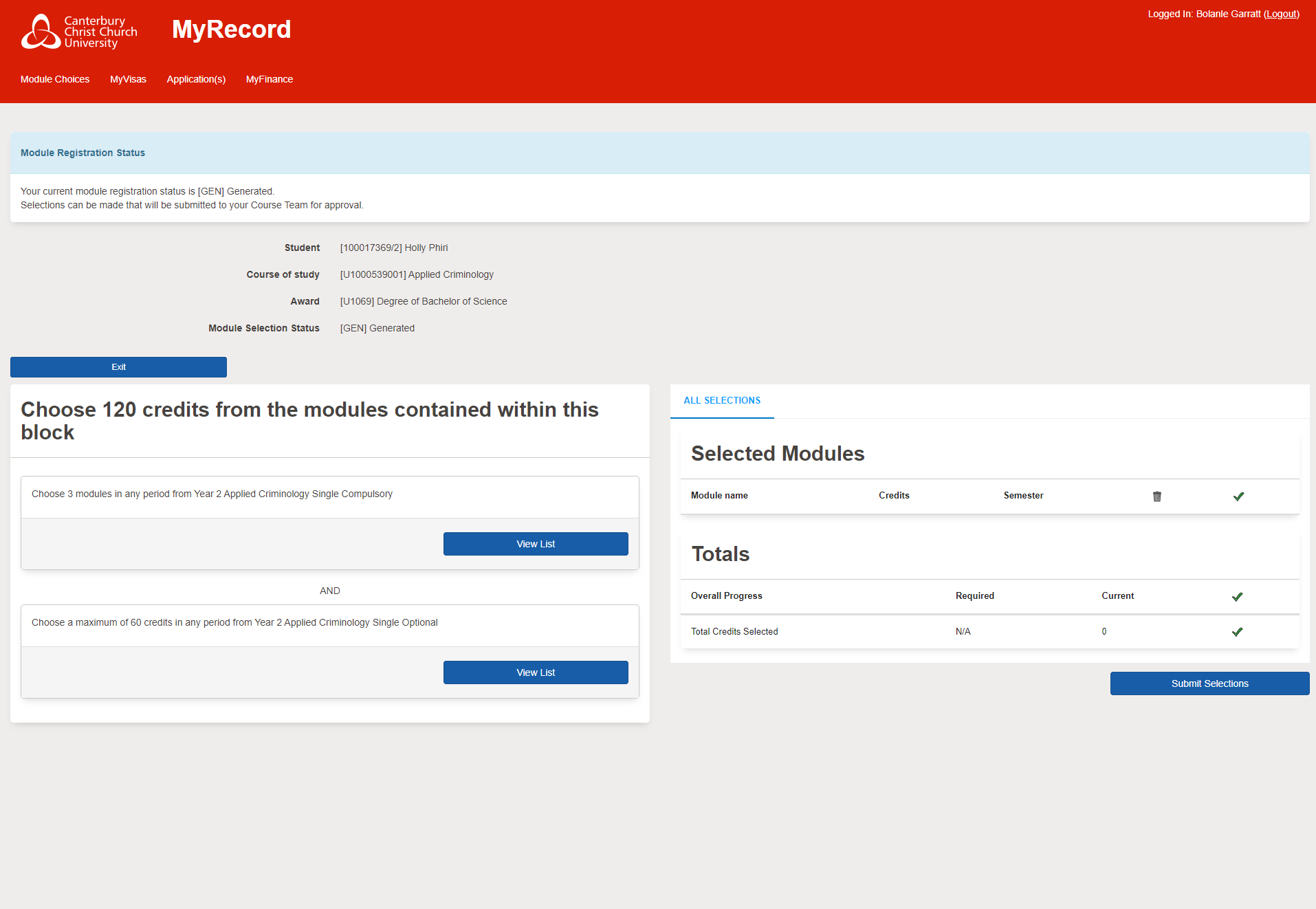The width and height of the screenshot is (1316, 909).
Task: Click the Current column header
Action: pos(1118,595)
